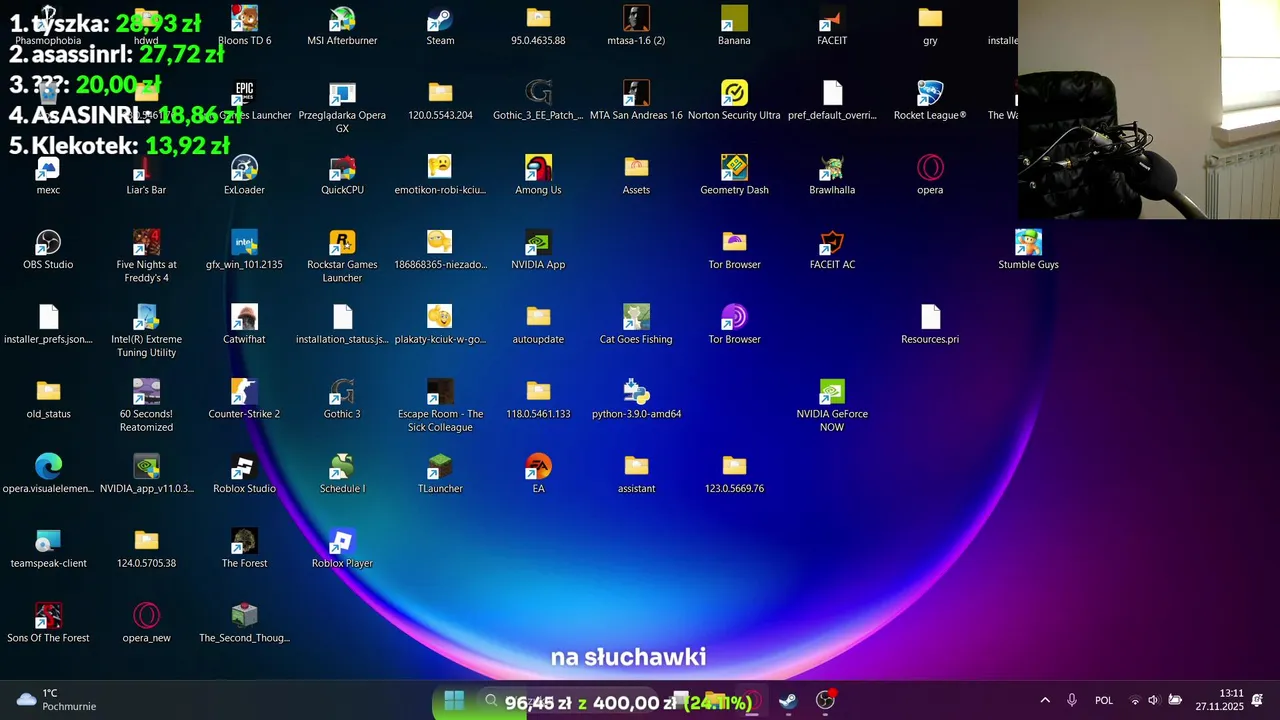Image resolution: width=1280 pixels, height=720 pixels.
Task: Launch Stumble Guys from the desktop
Action: pos(1028,250)
